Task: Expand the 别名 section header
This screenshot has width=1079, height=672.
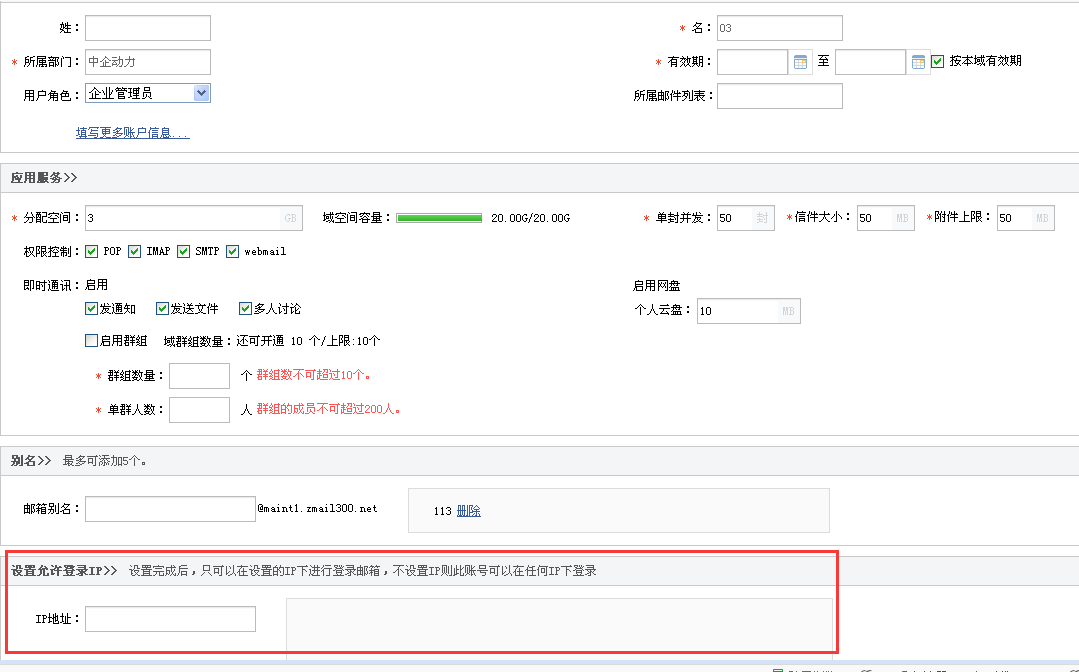Action: pyautogui.click(x=31, y=461)
